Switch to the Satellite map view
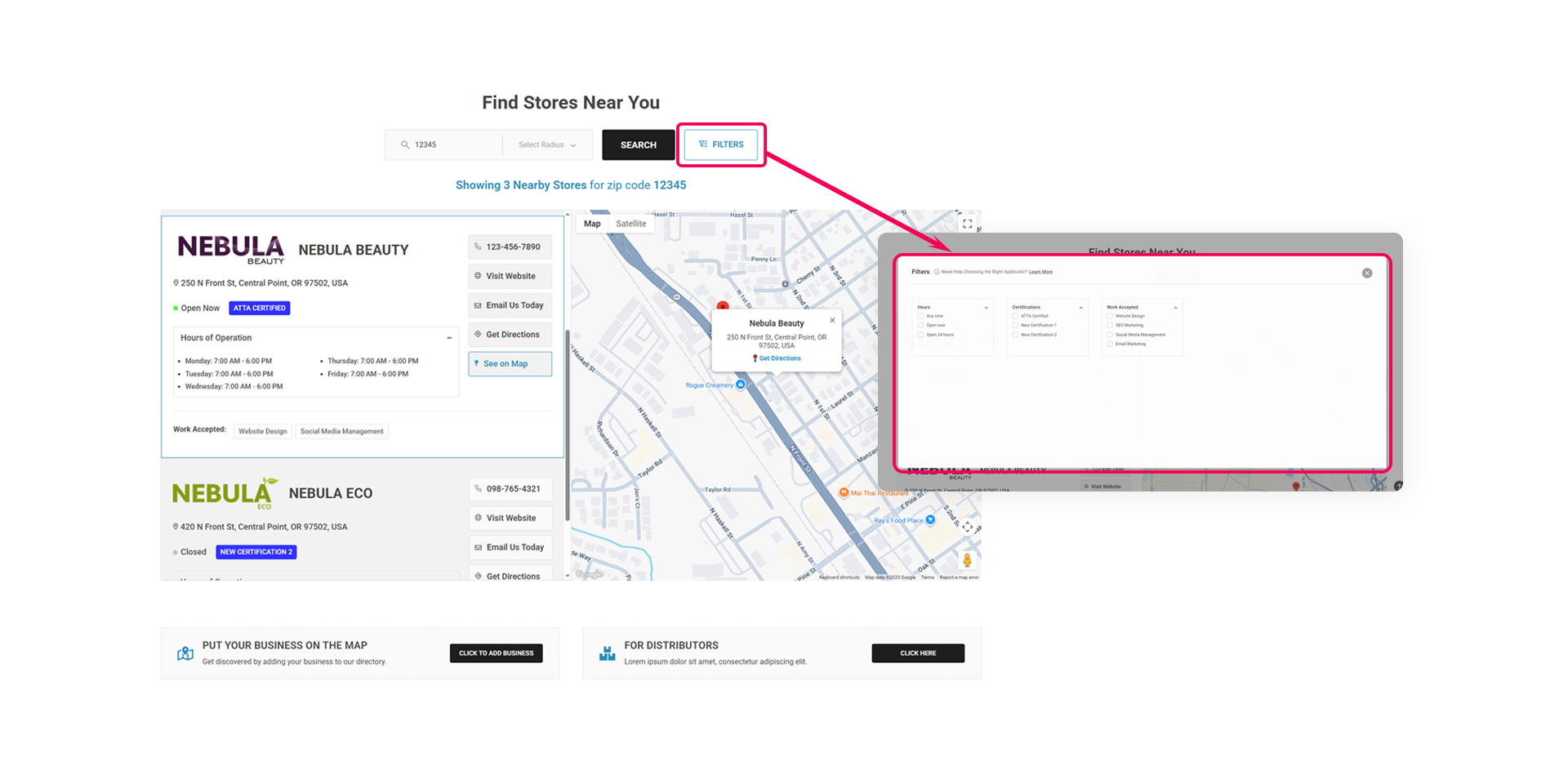The height and width of the screenshot is (778, 1568). pos(630,223)
